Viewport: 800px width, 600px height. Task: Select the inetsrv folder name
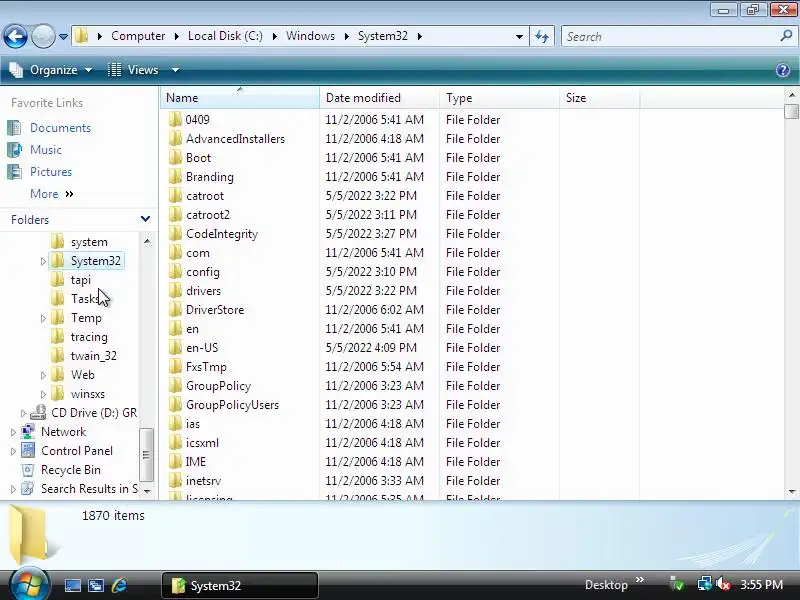click(x=203, y=481)
